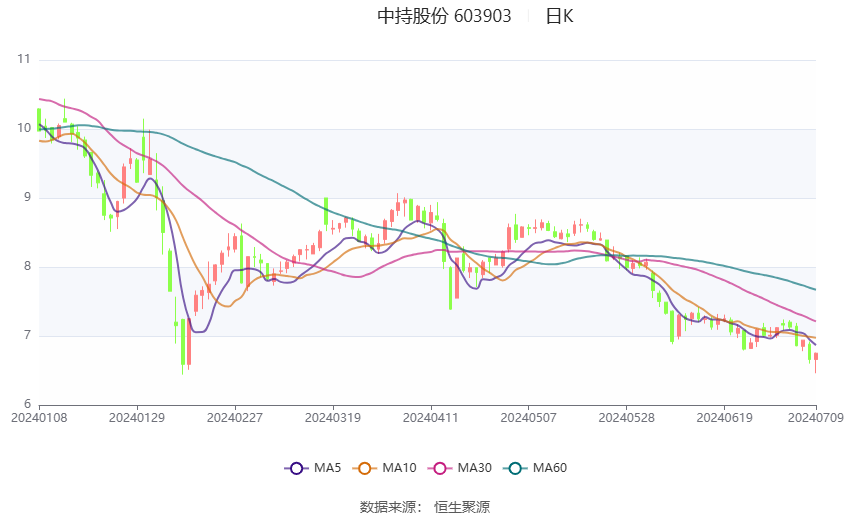
Task: Select the 20240619 x-axis date label
Action: coord(724,418)
